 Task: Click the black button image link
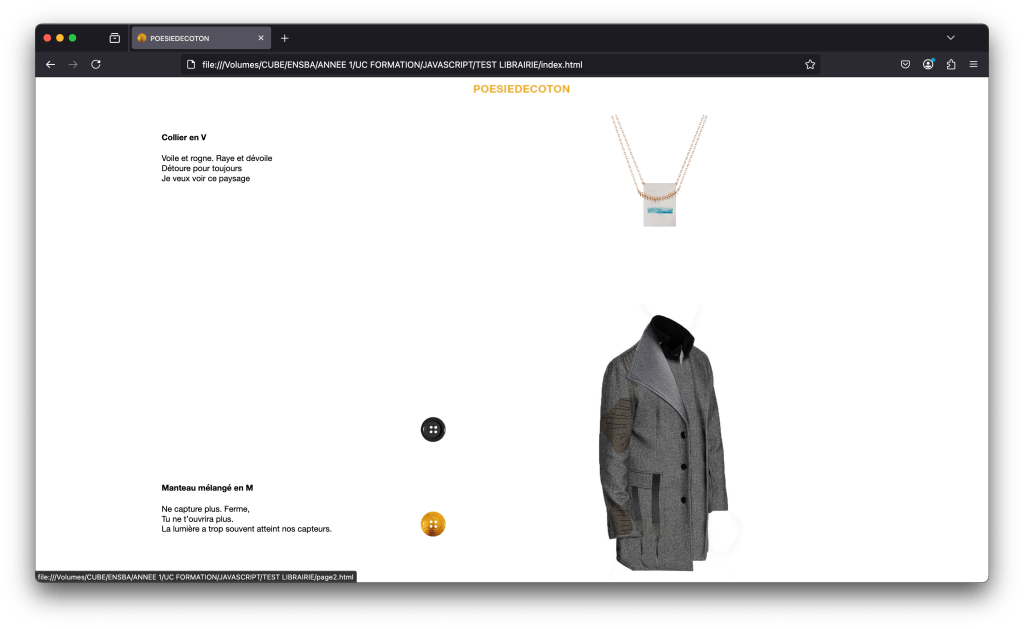(433, 429)
